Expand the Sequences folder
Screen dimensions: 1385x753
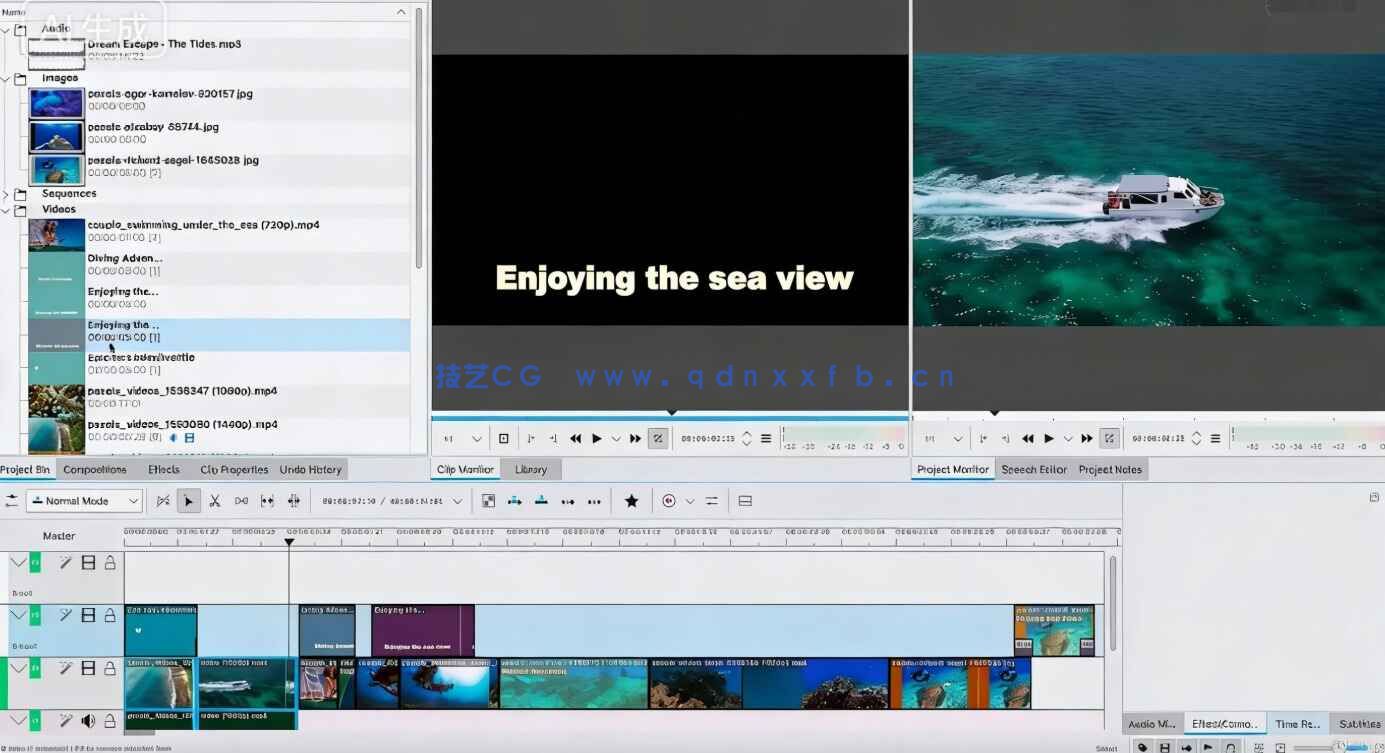(x=6, y=194)
